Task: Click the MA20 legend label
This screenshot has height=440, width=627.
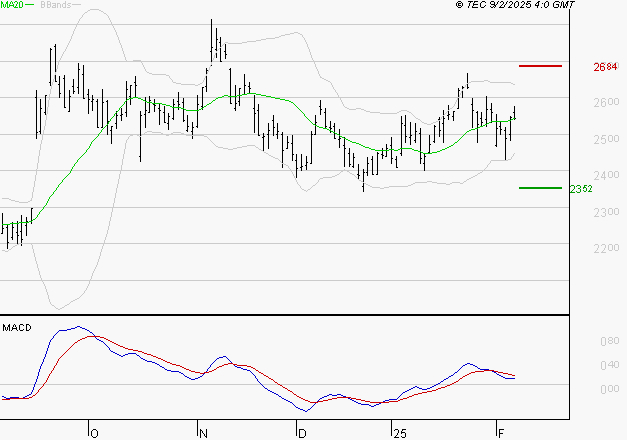Action: click(13, 6)
